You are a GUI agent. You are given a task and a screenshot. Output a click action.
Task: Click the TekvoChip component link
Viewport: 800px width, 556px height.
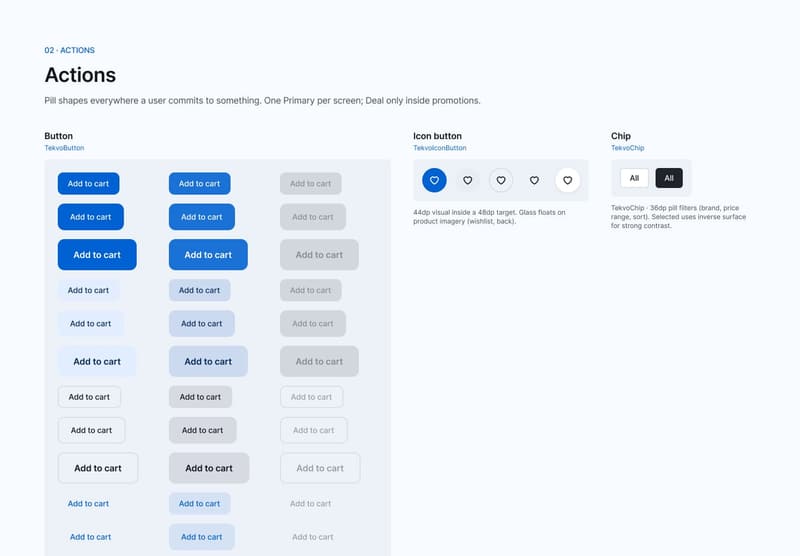pyautogui.click(x=628, y=148)
